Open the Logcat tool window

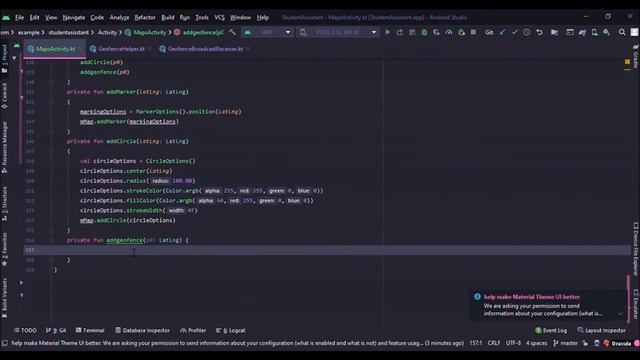point(231,330)
